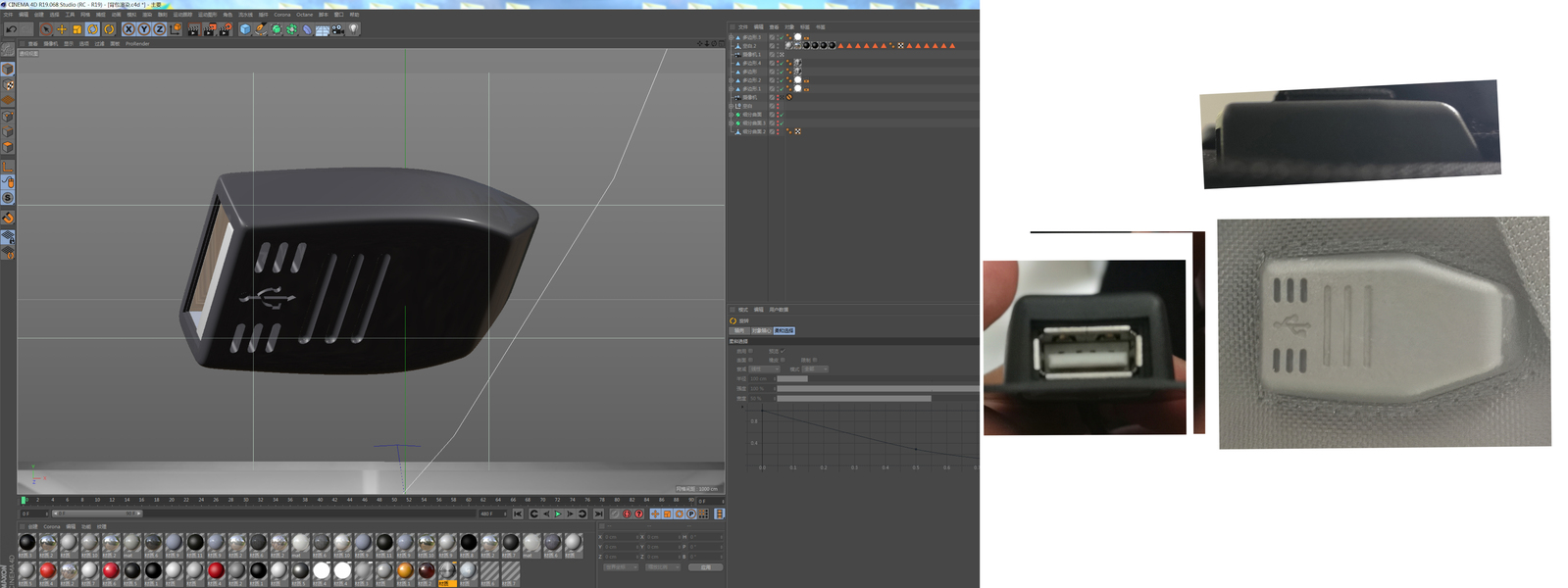The width and height of the screenshot is (1568, 588).
Task: Open 创建 menu in Material Manager
Action: pyautogui.click(x=33, y=526)
